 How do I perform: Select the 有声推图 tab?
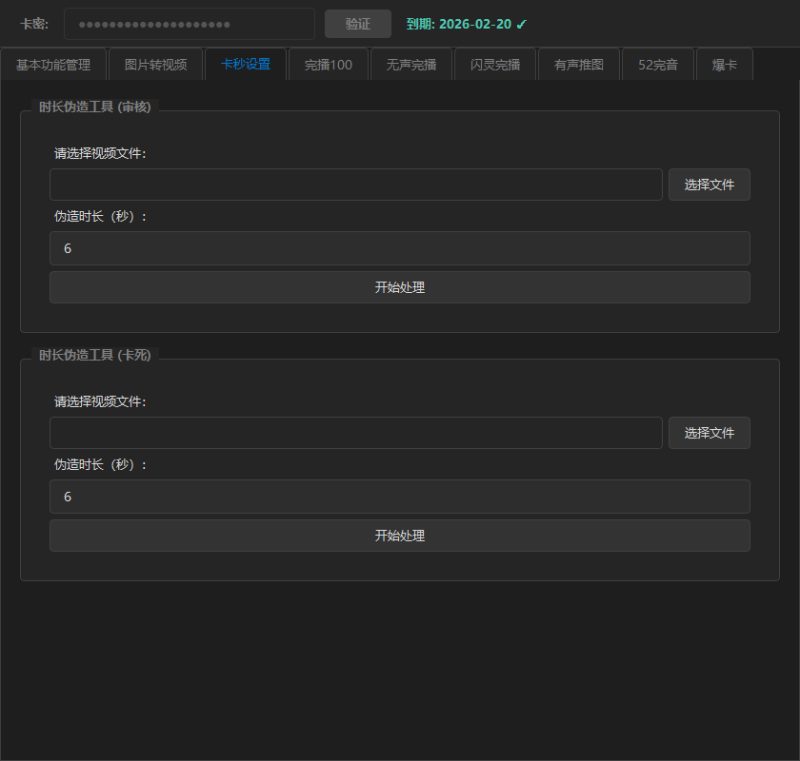point(578,65)
